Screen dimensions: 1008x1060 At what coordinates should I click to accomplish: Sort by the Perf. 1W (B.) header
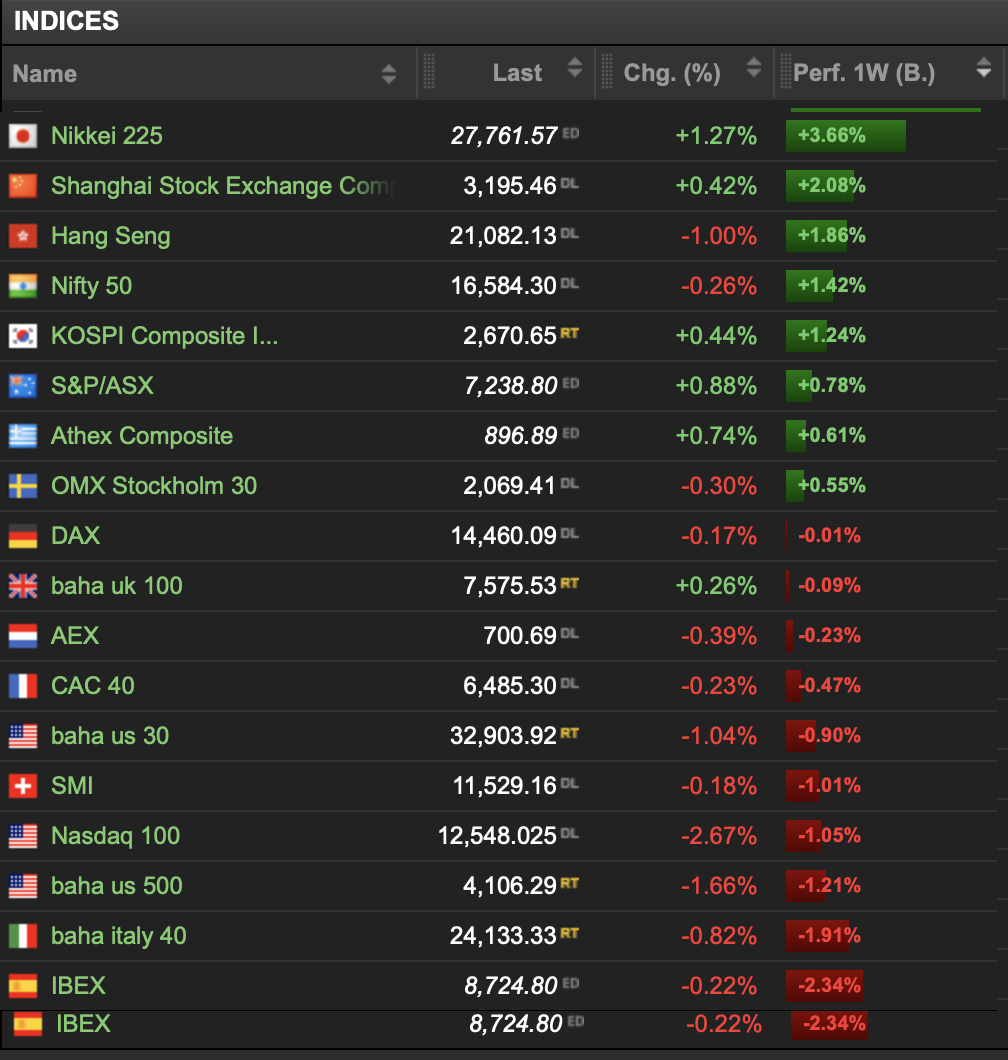(864, 72)
